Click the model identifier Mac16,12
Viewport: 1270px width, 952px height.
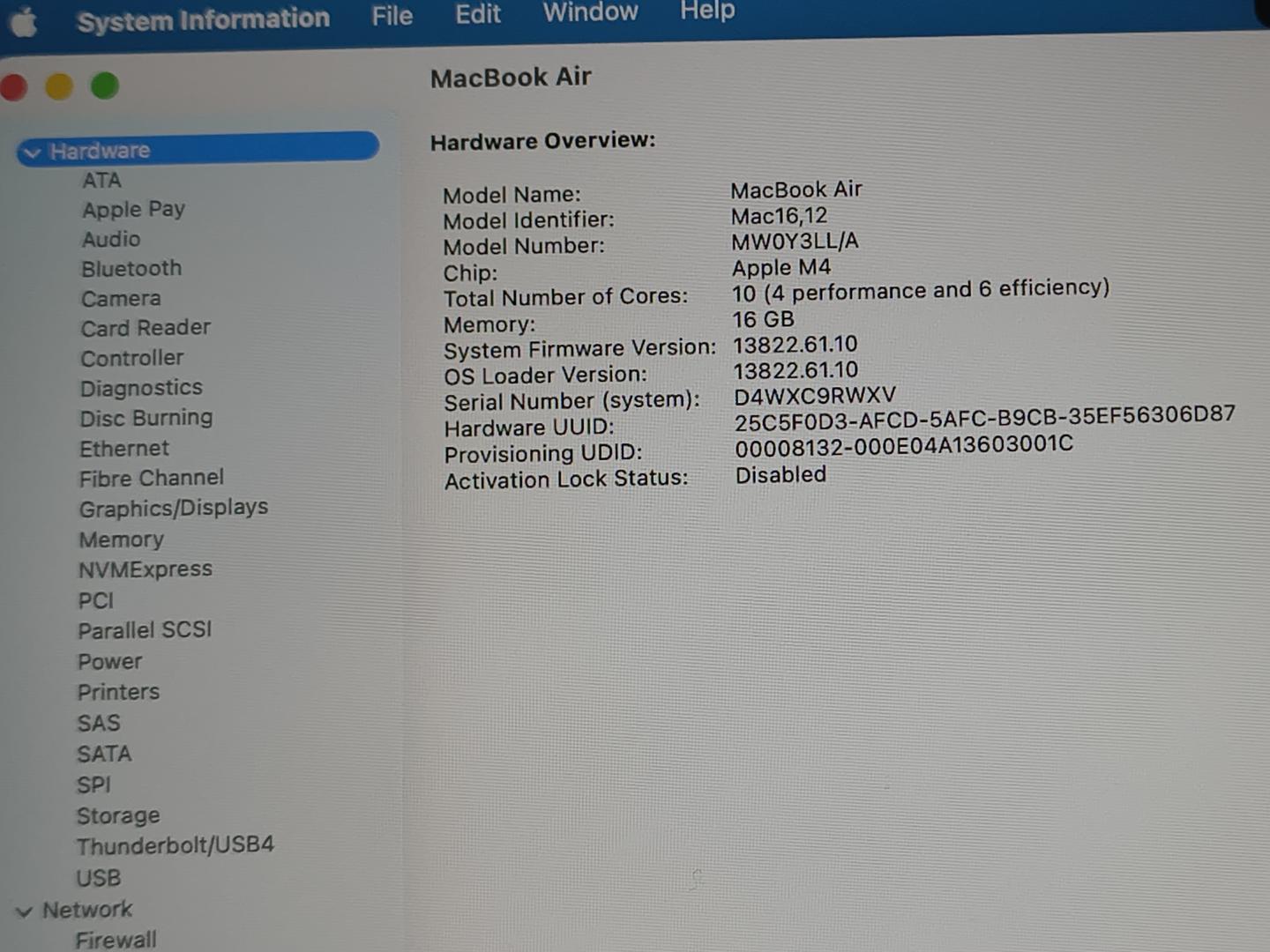(780, 216)
